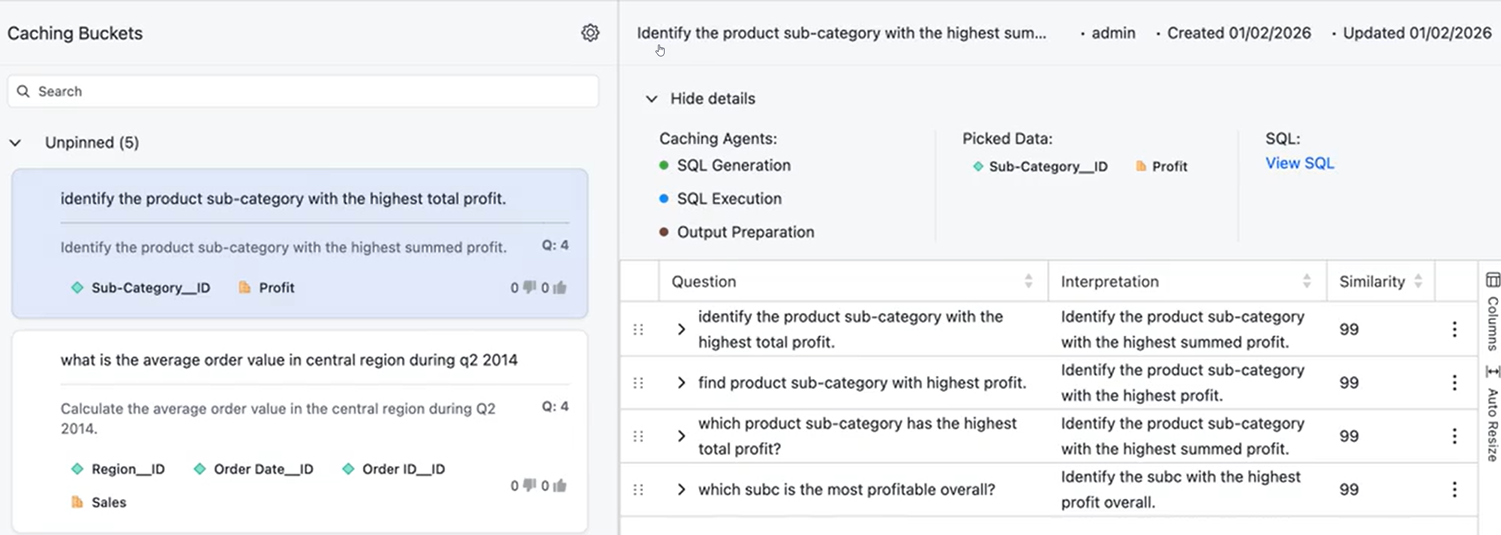
Task: Expand 'find product sub-category with highest profit' row
Action: click(x=681, y=383)
